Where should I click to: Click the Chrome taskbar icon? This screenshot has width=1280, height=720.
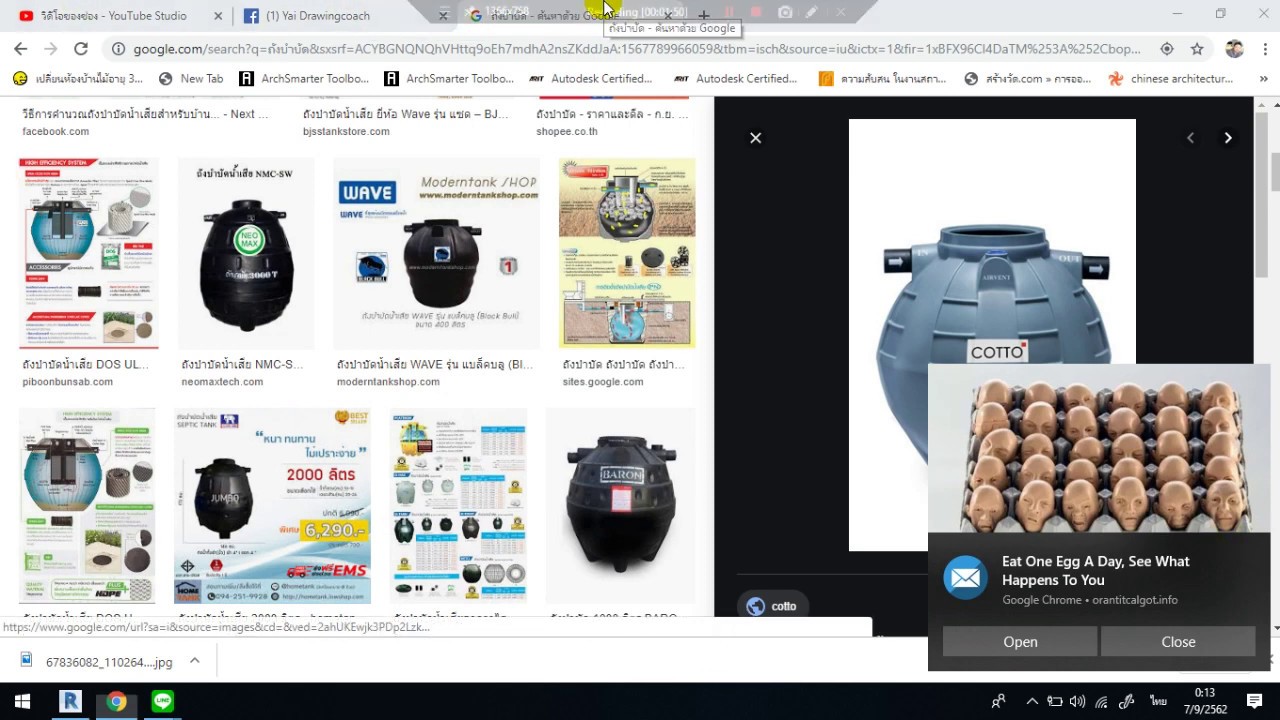click(x=117, y=701)
